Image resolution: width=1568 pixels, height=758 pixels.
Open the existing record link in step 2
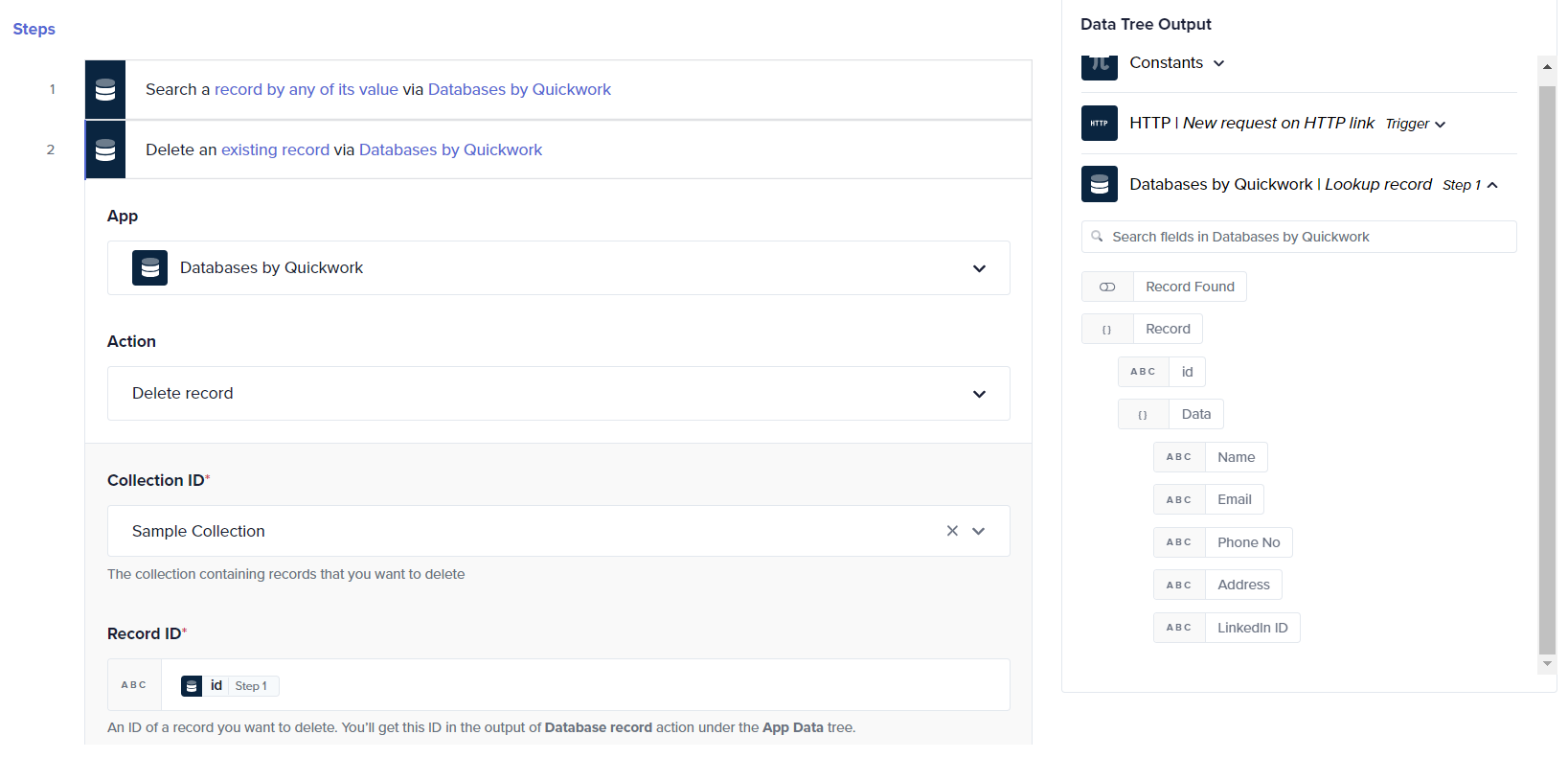point(275,149)
